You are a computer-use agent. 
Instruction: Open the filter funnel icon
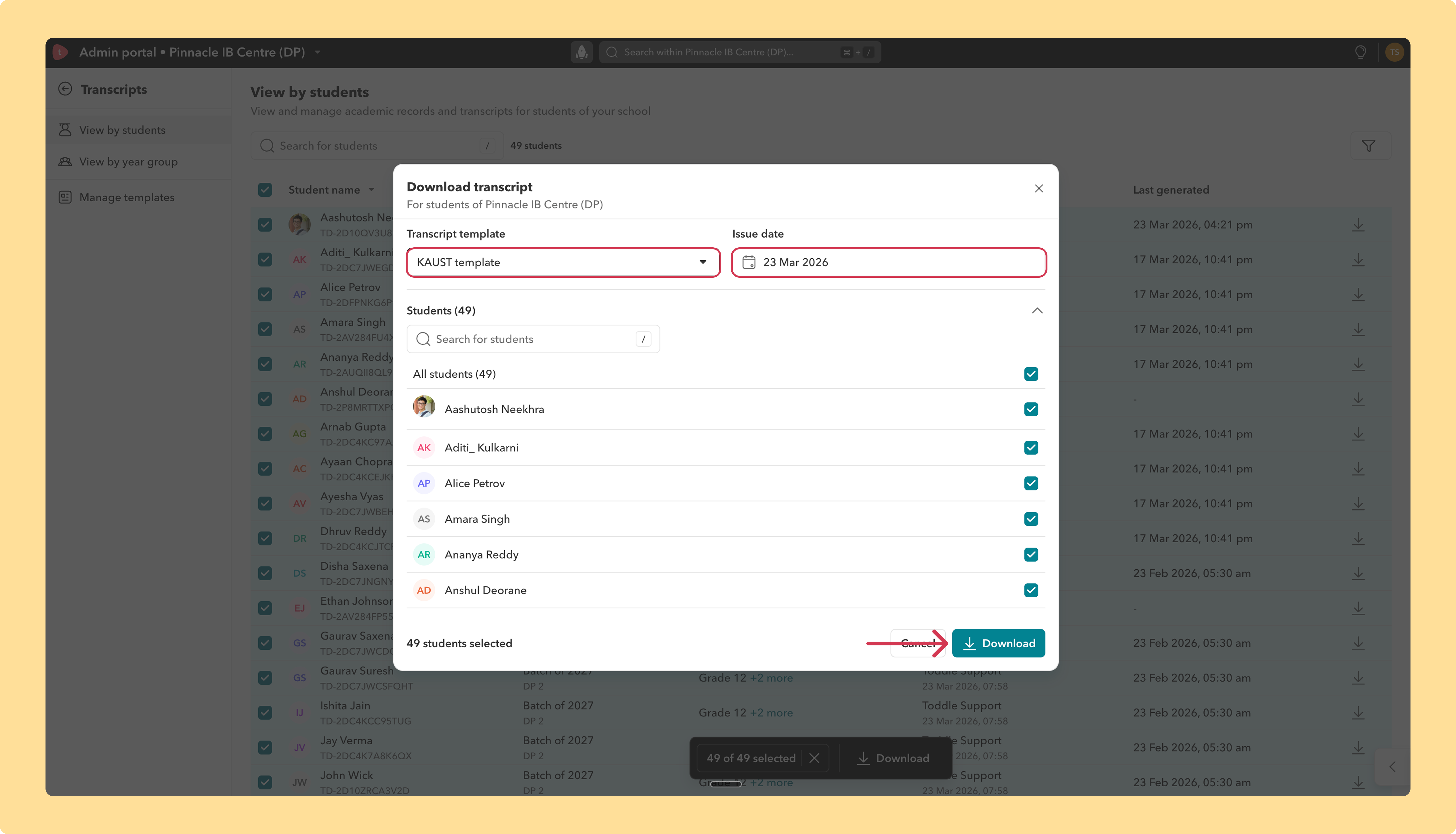[1368, 146]
